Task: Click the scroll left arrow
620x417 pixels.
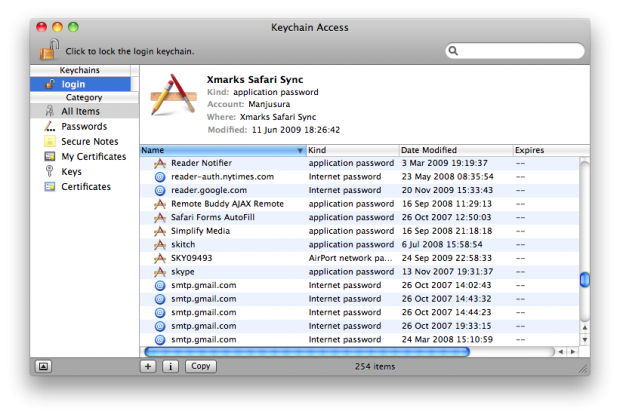Action: (560, 352)
